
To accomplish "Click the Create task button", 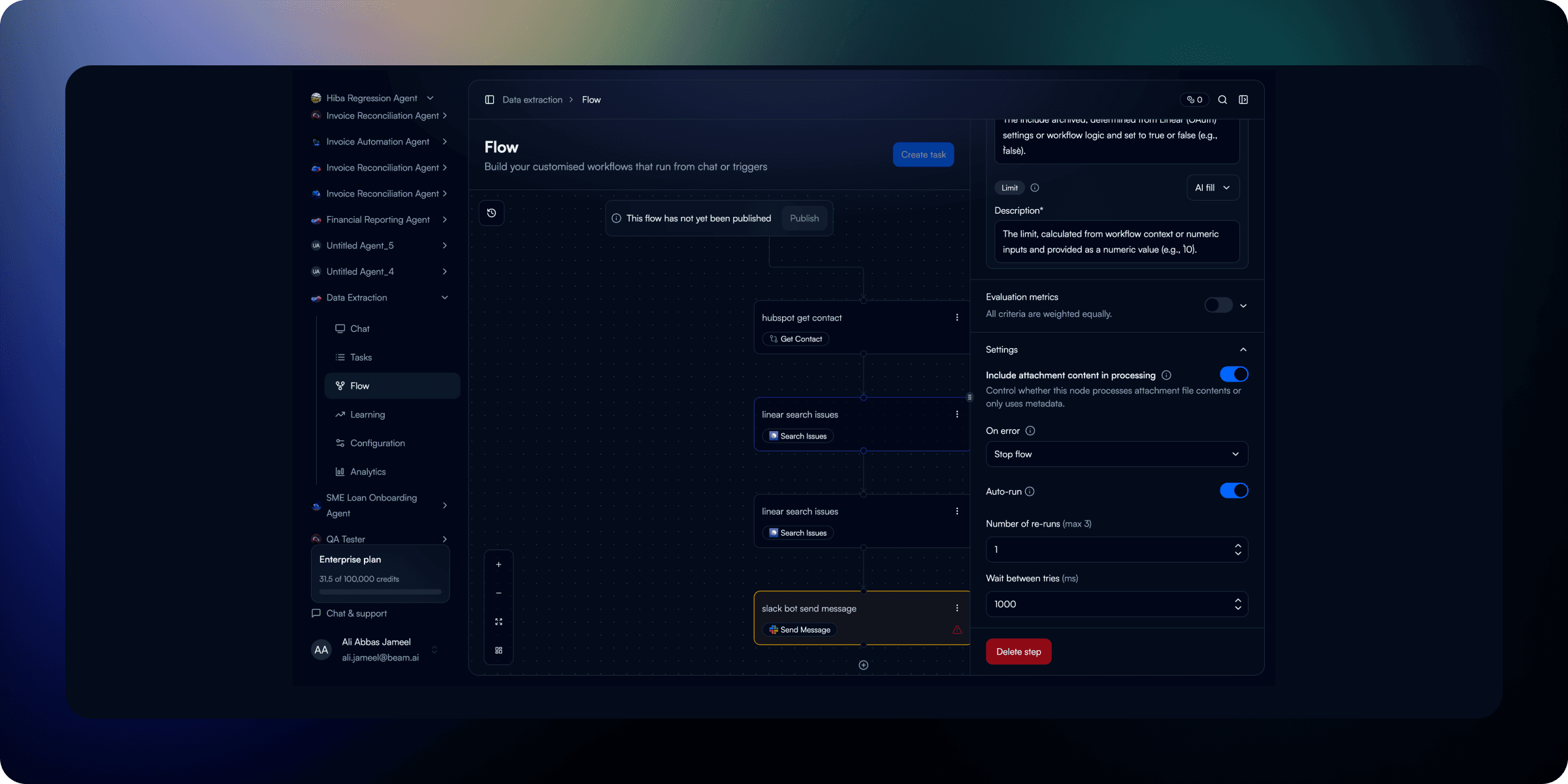I will pos(923,155).
